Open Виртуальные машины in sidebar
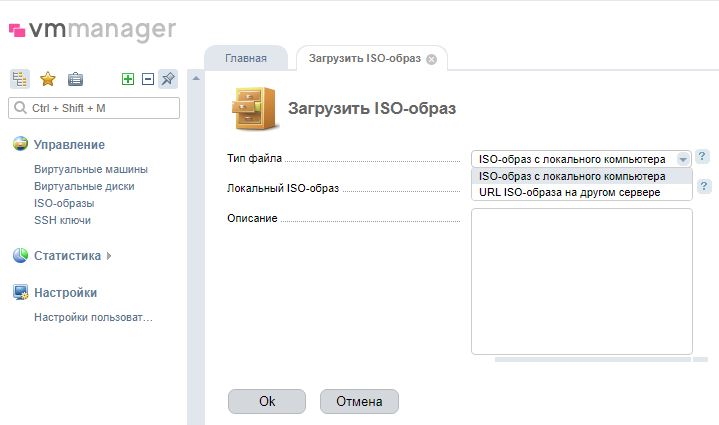This screenshot has height=425, width=719. [x=91, y=169]
